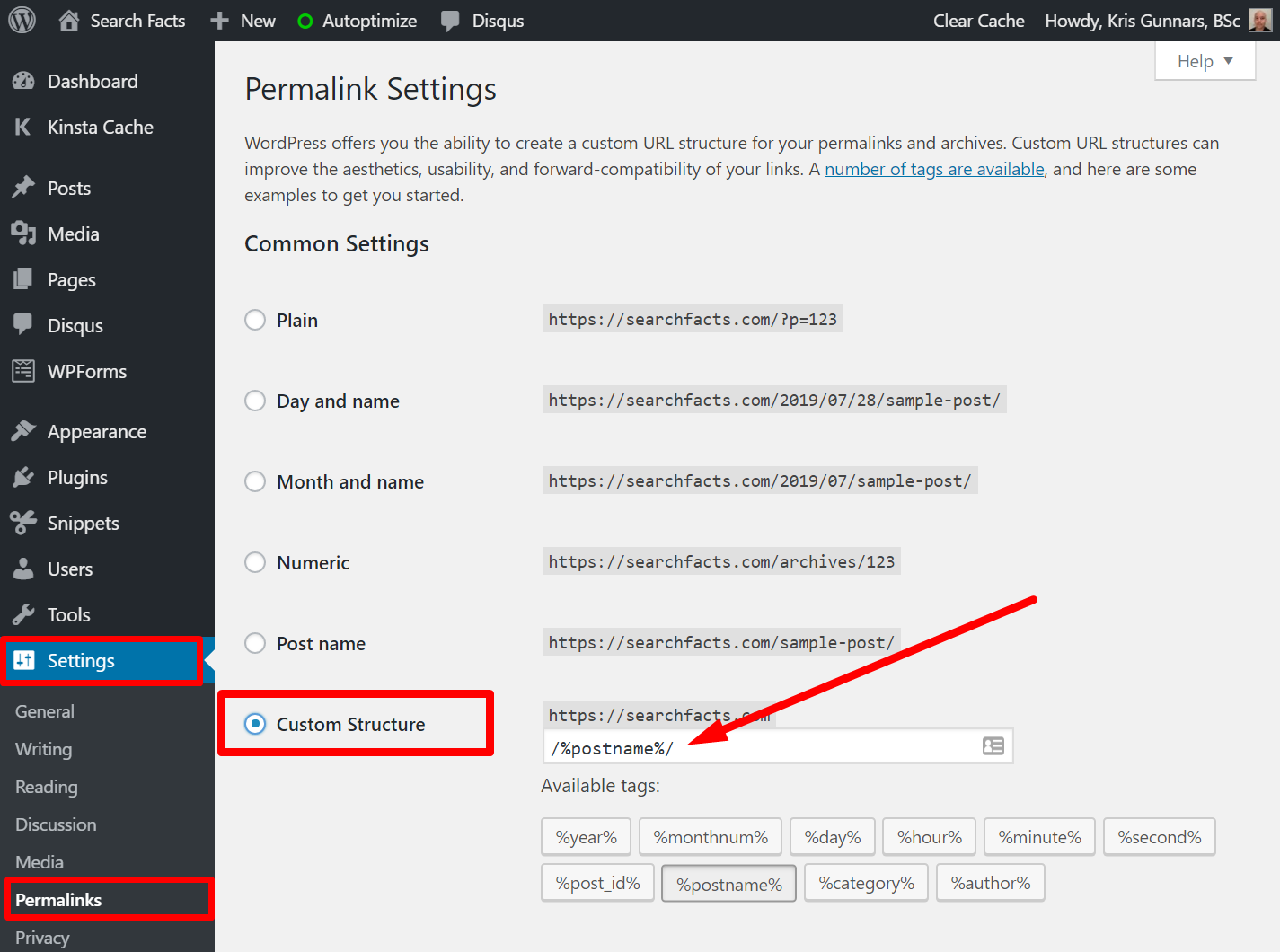
Task: Select the Posts pushpin icon
Action: (24, 187)
